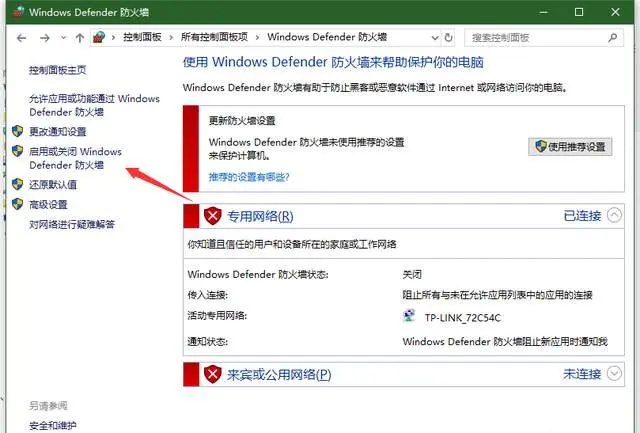Expand breadcrumb chevron after 所有控制面板项
640x433 pixels.
pyautogui.click(x=257, y=38)
